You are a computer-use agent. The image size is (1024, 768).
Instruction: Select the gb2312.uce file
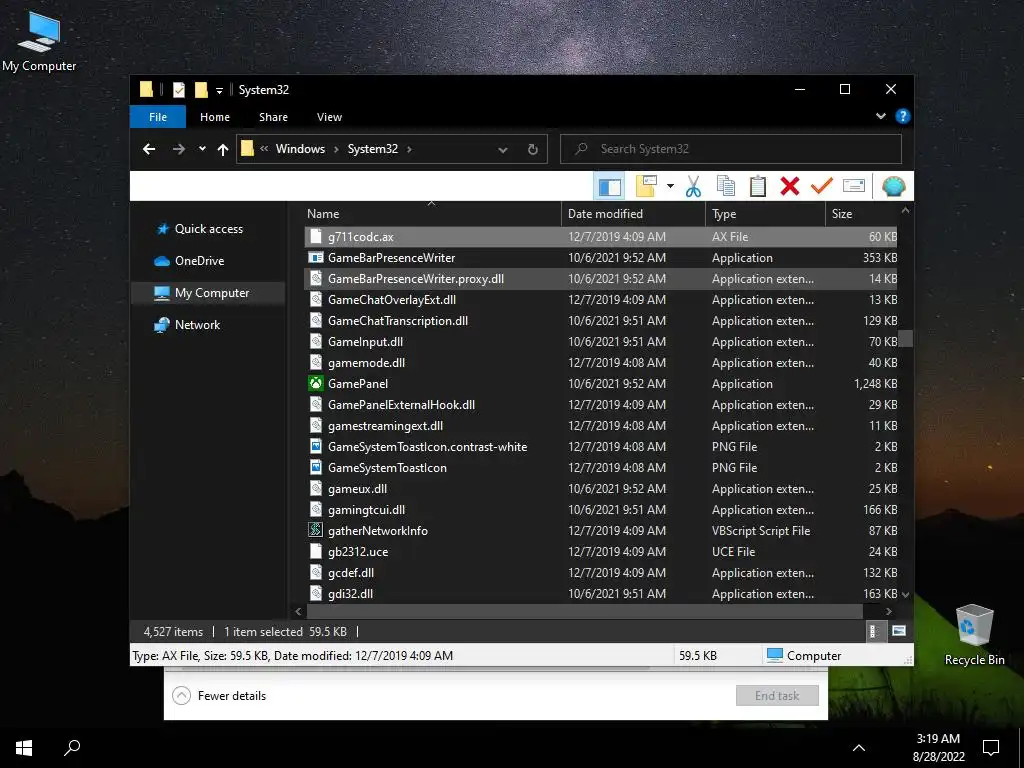point(601,551)
